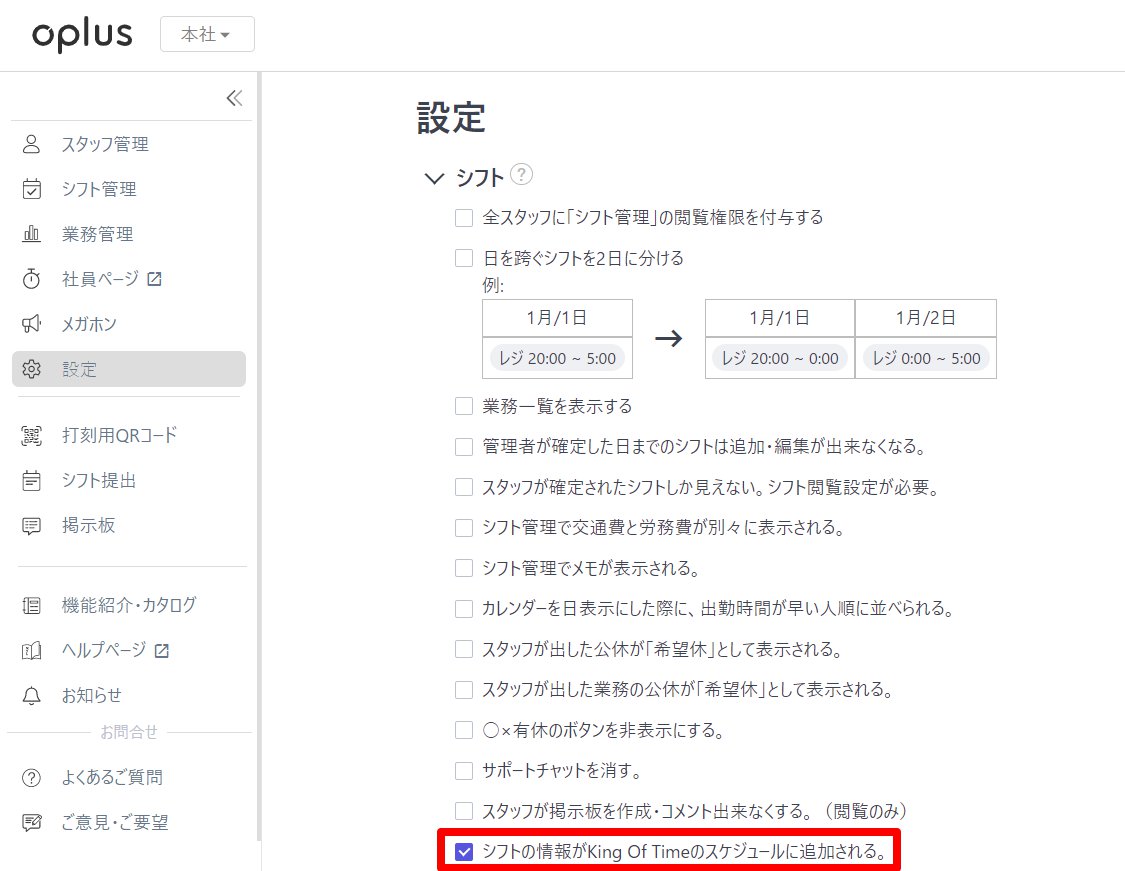The height and width of the screenshot is (871, 1125).
Task: Check シフト管理で交通費と労務費が別々に表示 option
Action: [464, 528]
